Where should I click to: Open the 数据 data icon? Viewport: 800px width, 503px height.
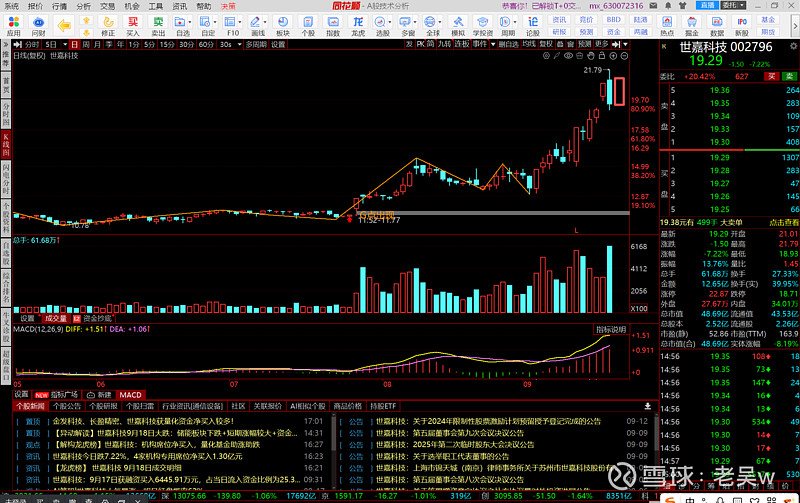click(x=717, y=25)
